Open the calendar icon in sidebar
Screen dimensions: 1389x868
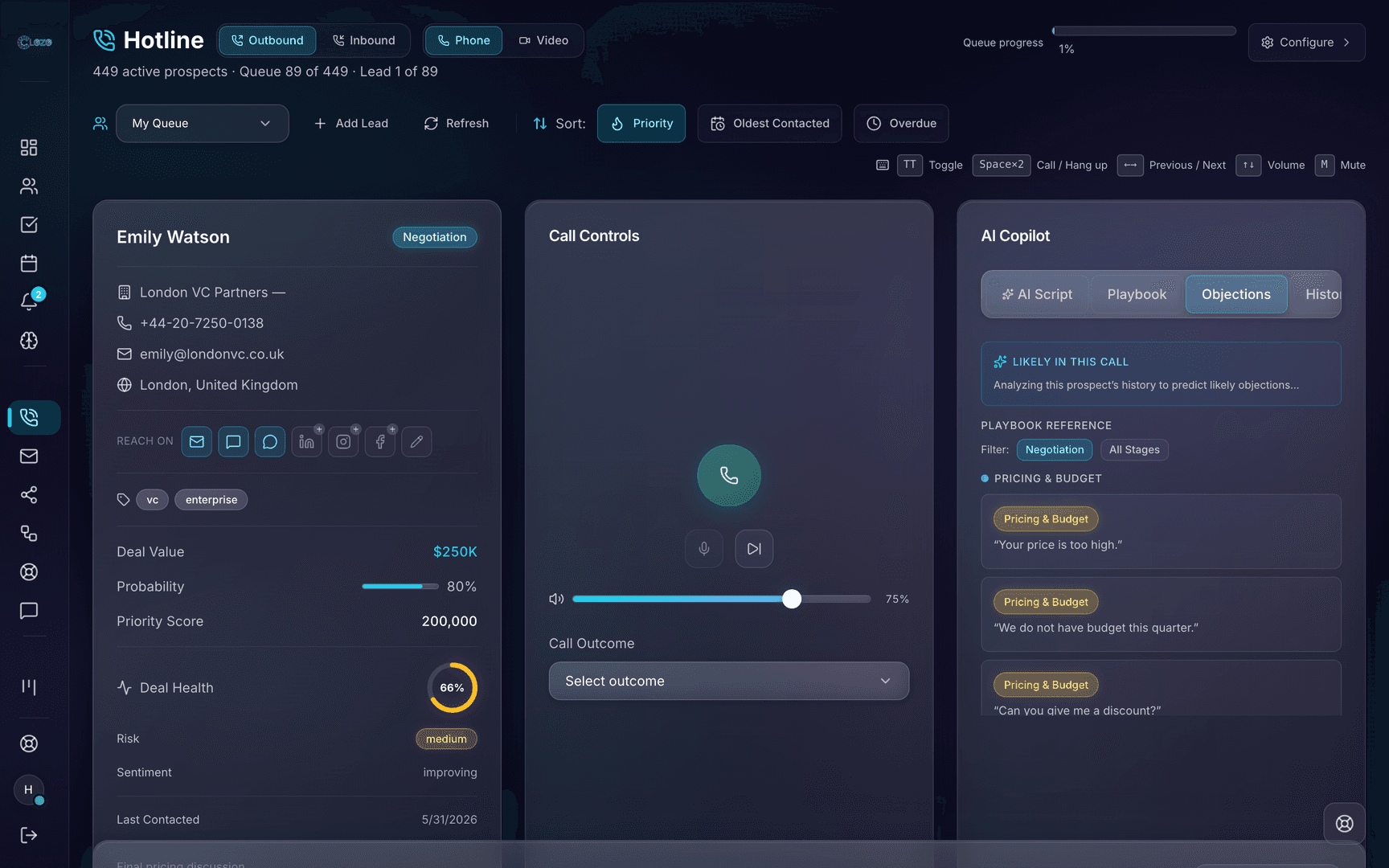[29, 263]
